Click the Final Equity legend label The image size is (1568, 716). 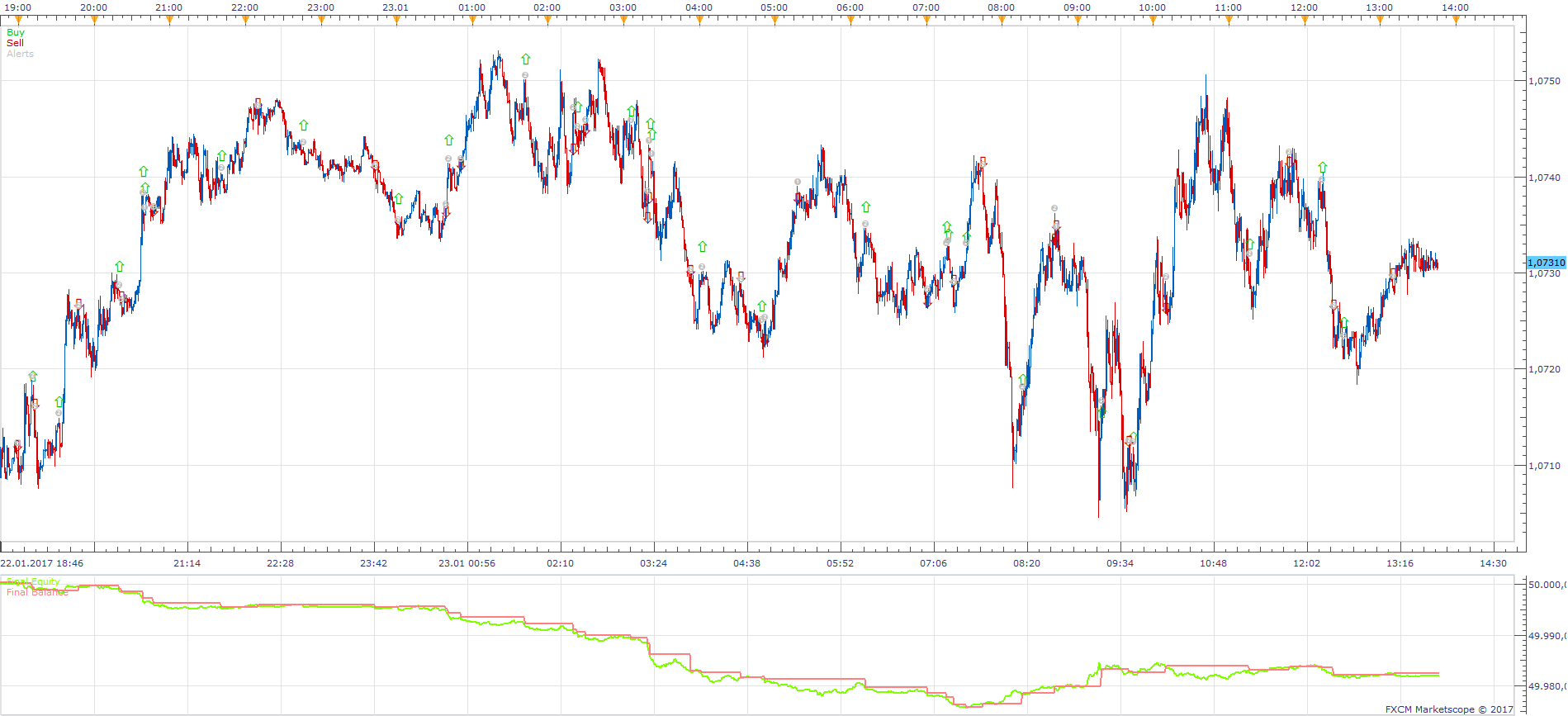point(34,581)
